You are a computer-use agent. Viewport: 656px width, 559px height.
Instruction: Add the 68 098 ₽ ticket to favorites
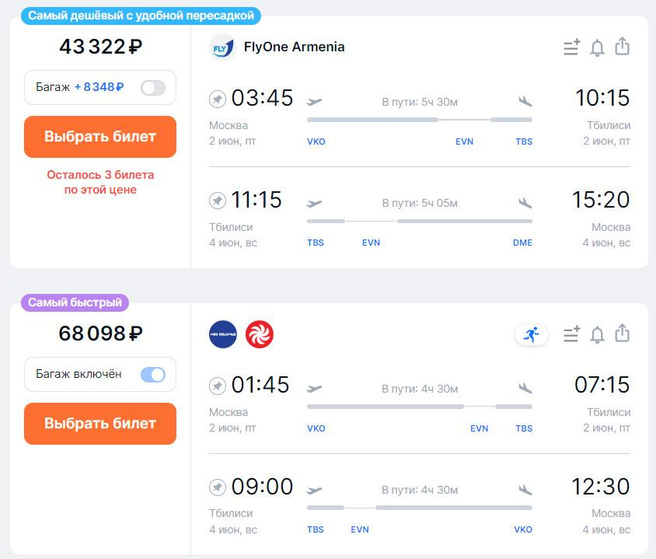tap(572, 335)
